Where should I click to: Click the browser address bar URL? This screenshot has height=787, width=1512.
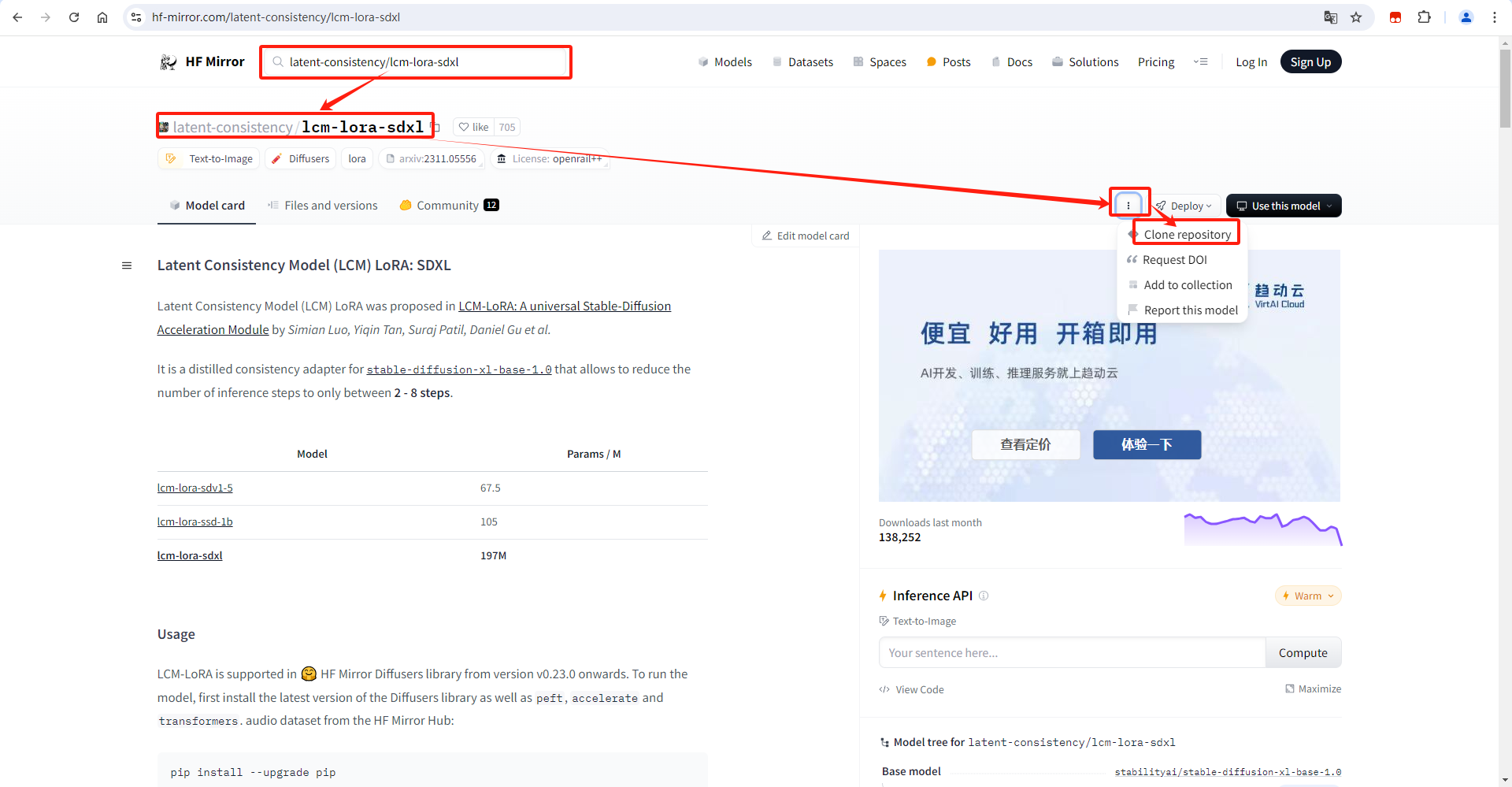click(x=276, y=17)
